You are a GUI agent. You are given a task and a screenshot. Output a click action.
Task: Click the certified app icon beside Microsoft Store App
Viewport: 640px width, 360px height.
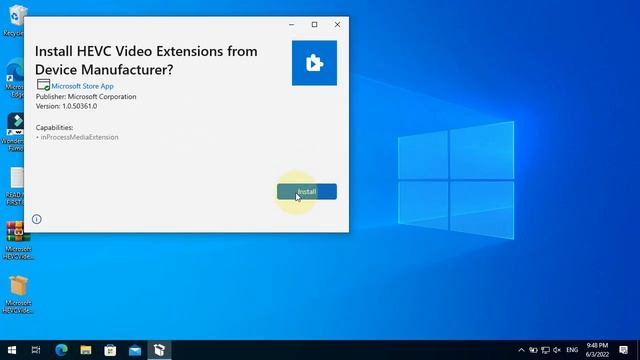tap(43, 85)
